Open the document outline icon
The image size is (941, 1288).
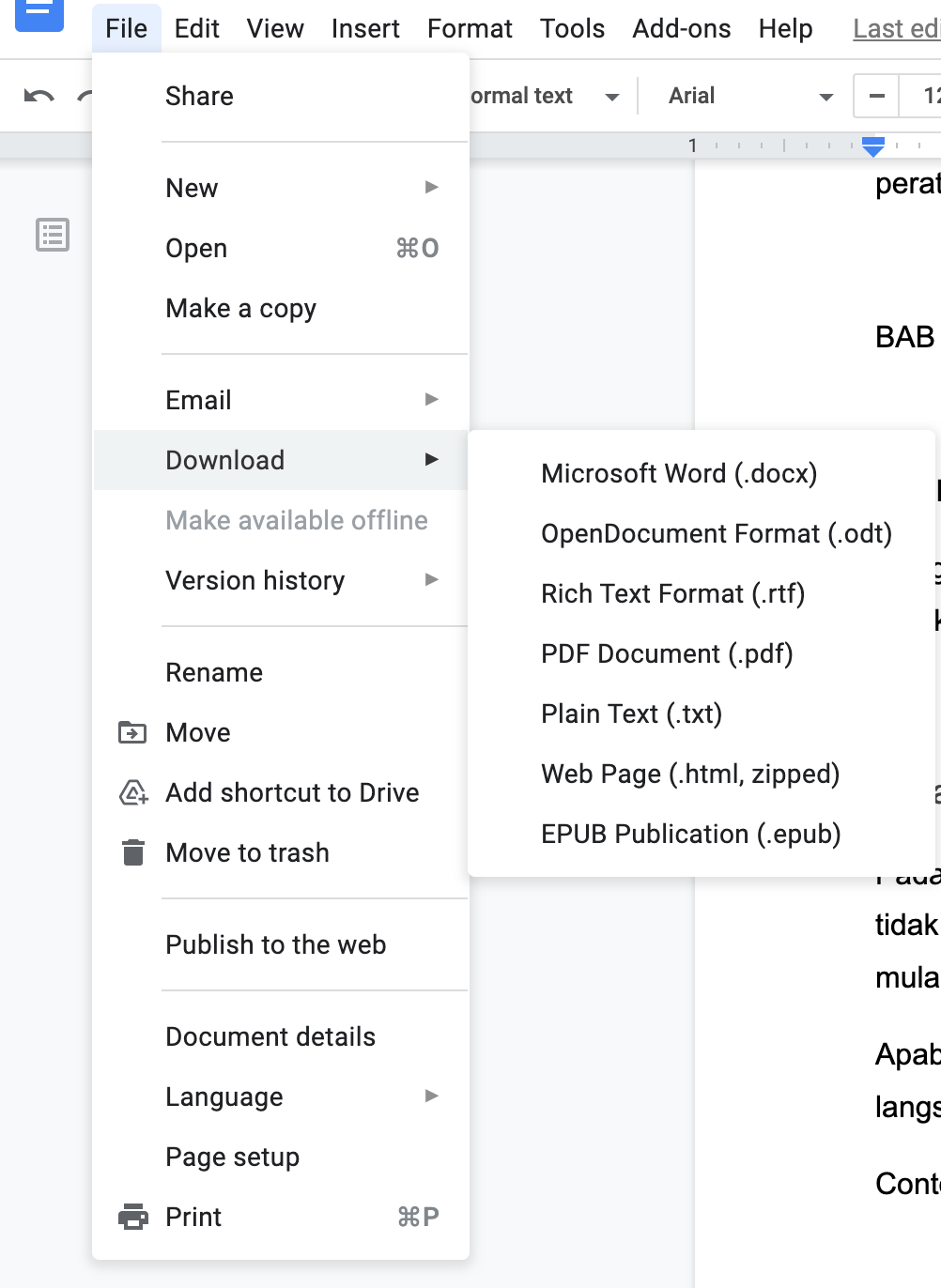pos(53,235)
